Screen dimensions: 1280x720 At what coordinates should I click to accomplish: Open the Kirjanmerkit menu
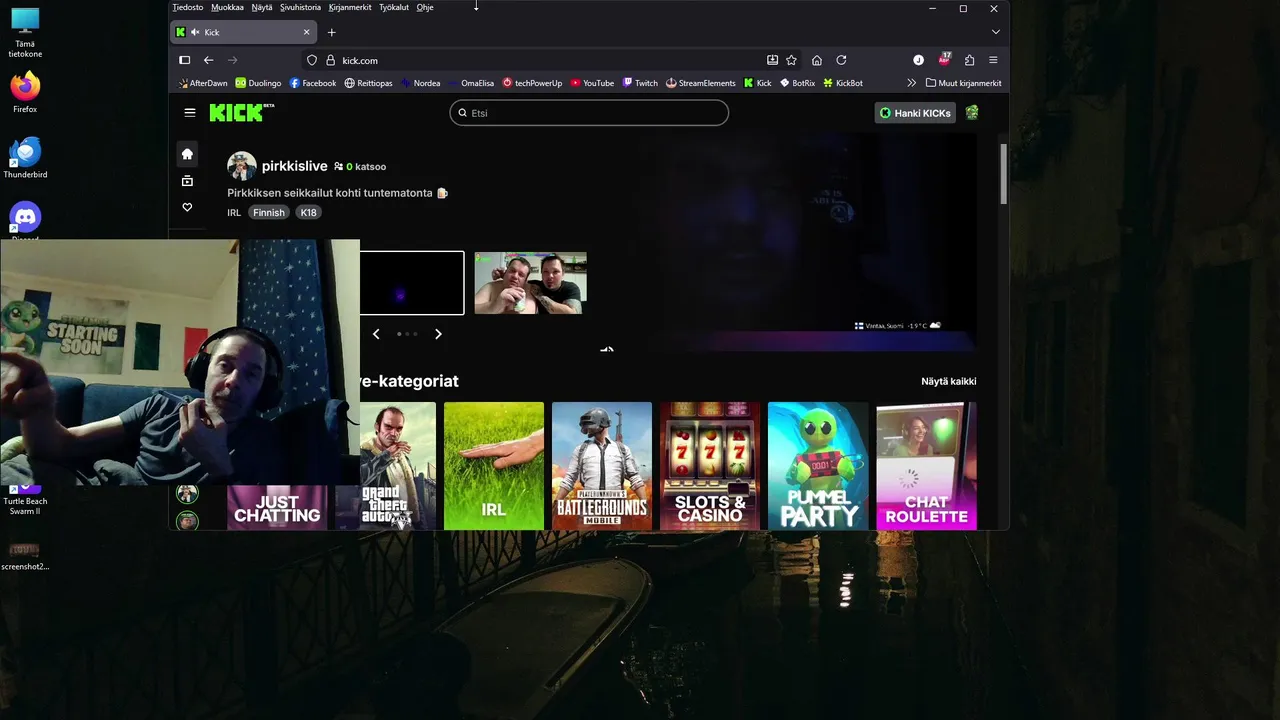(350, 7)
